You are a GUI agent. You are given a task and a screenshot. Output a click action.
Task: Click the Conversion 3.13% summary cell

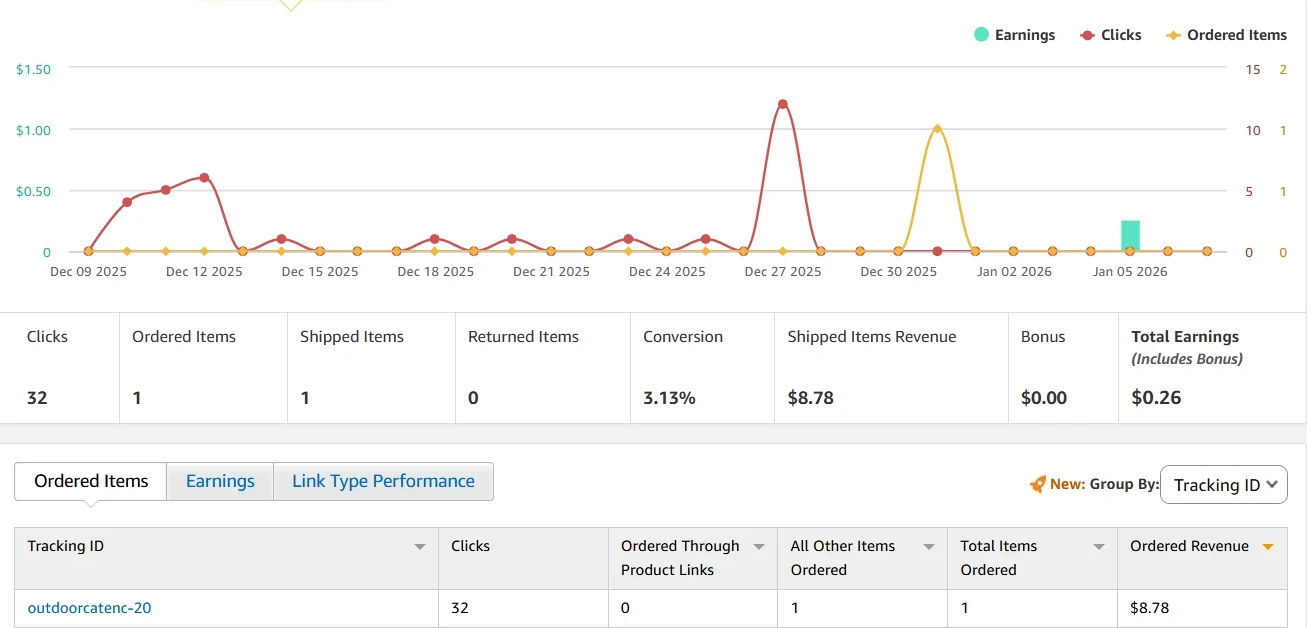click(x=701, y=367)
